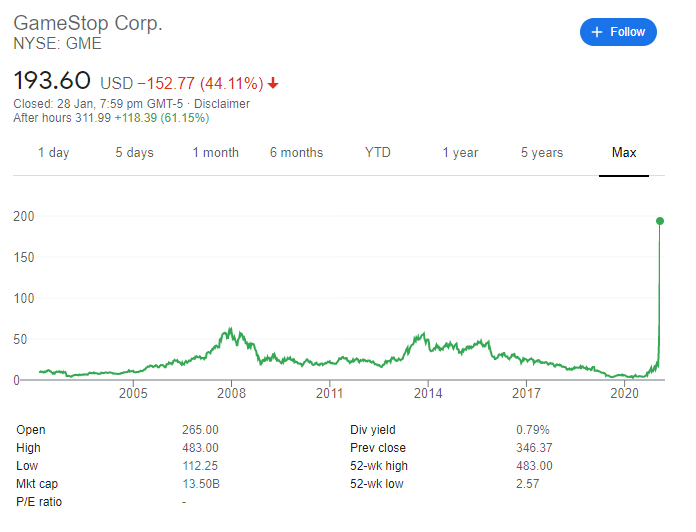The image size is (696, 532).
Task: Click the 52-wk high value
Action: click(533, 466)
